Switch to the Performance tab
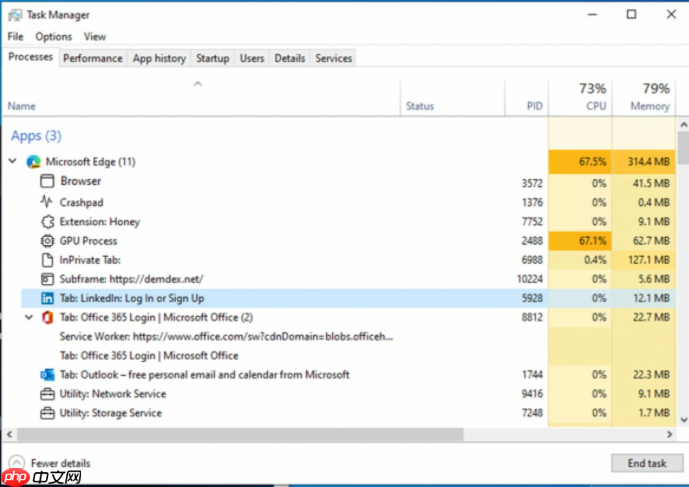689x487 pixels. pyautogui.click(x=93, y=58)
